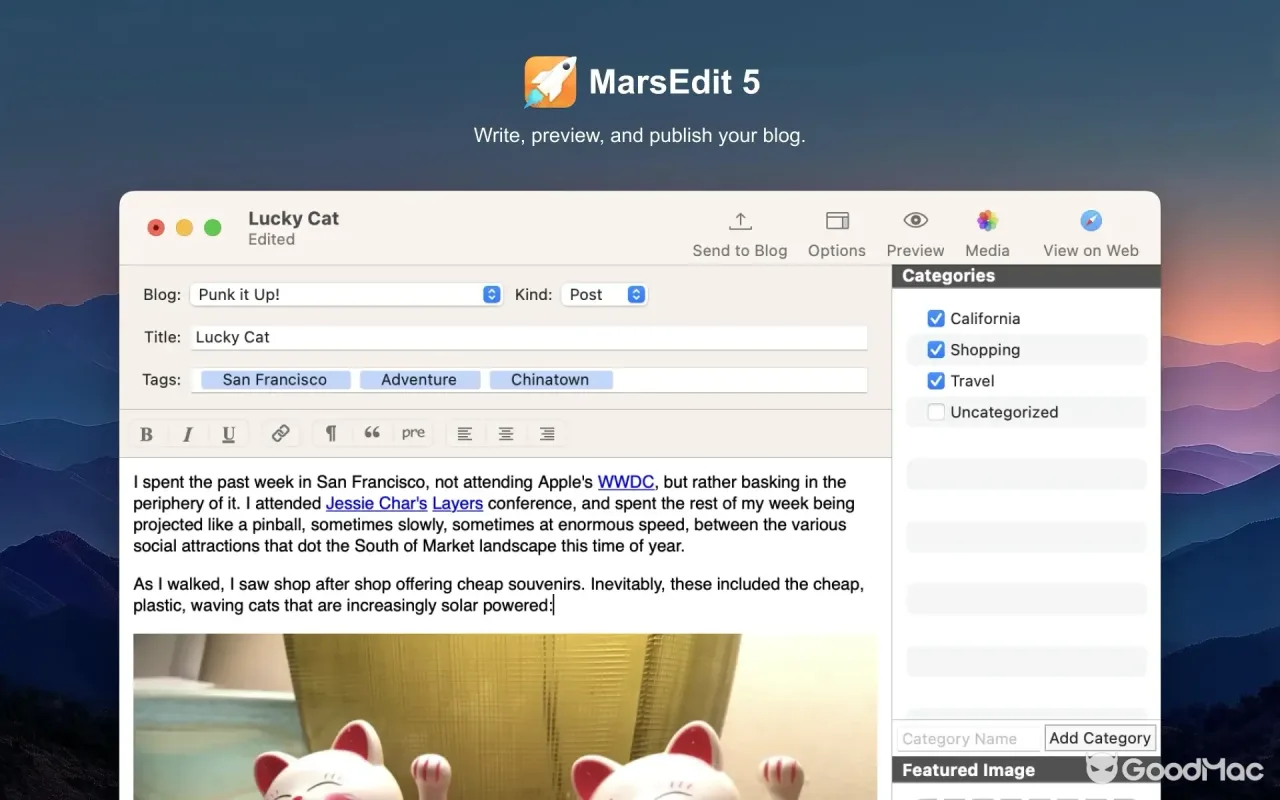The height and width of the screenshot is (800, 1280).
Task: Show the Preview eye icon
Action: (915, 221)
